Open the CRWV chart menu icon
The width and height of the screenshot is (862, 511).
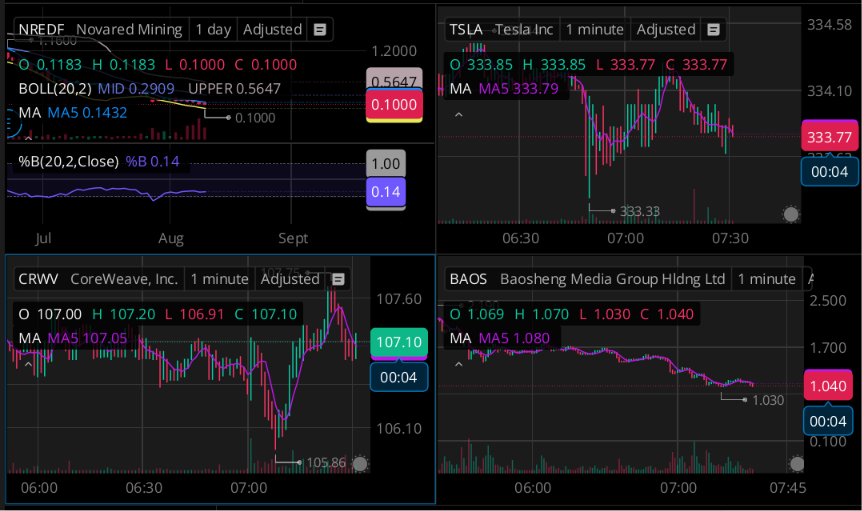338,279
